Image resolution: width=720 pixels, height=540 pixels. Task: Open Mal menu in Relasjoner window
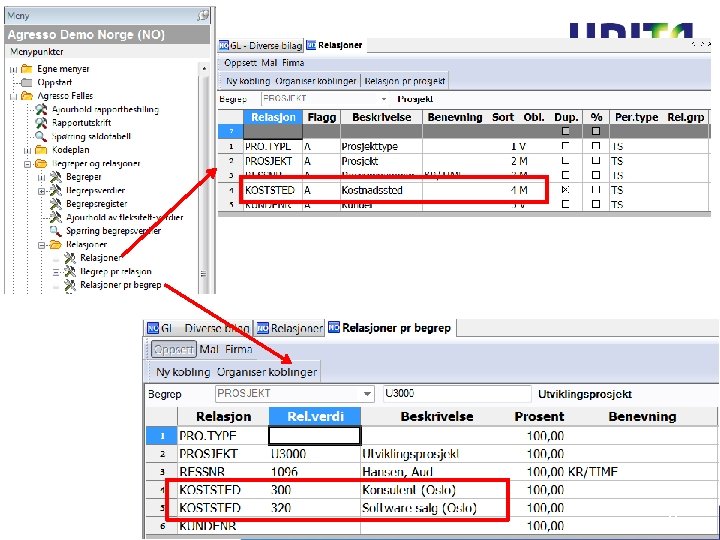(x=269, y=63)
